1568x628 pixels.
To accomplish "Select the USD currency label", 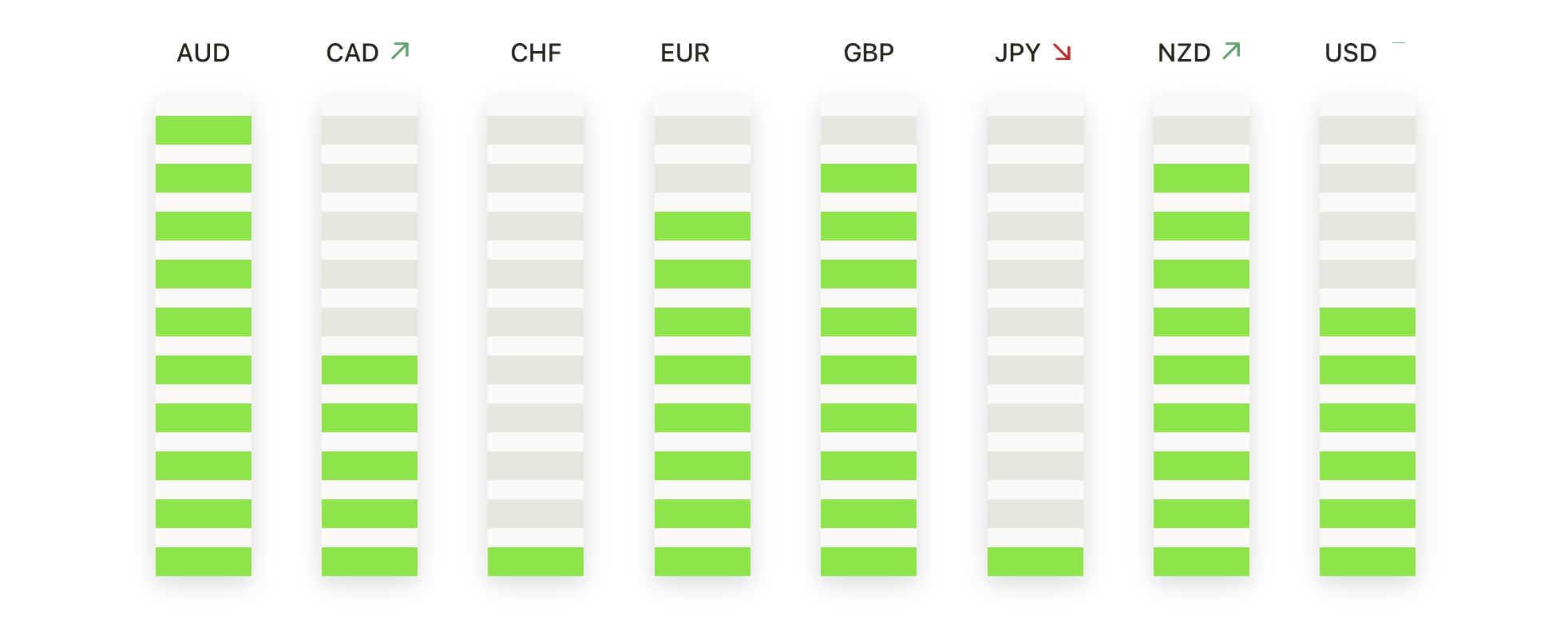I will point(1350,53).
